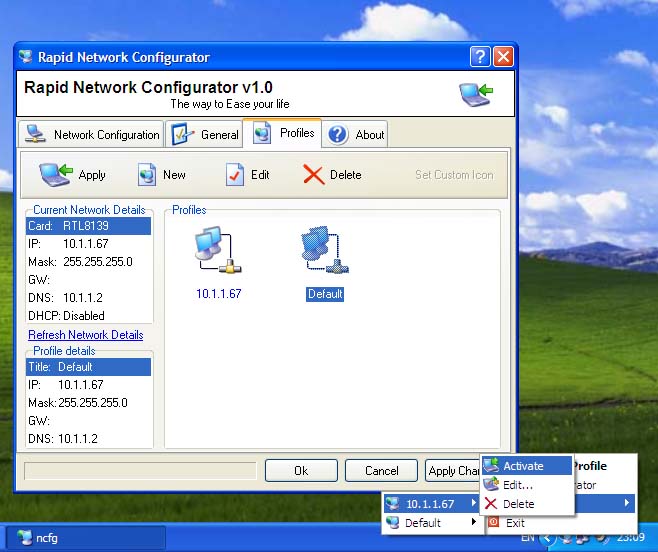The height and width of the screenshot is (552, 658).
Task: Click the Delete toolbar label
Action: [345, 175]
